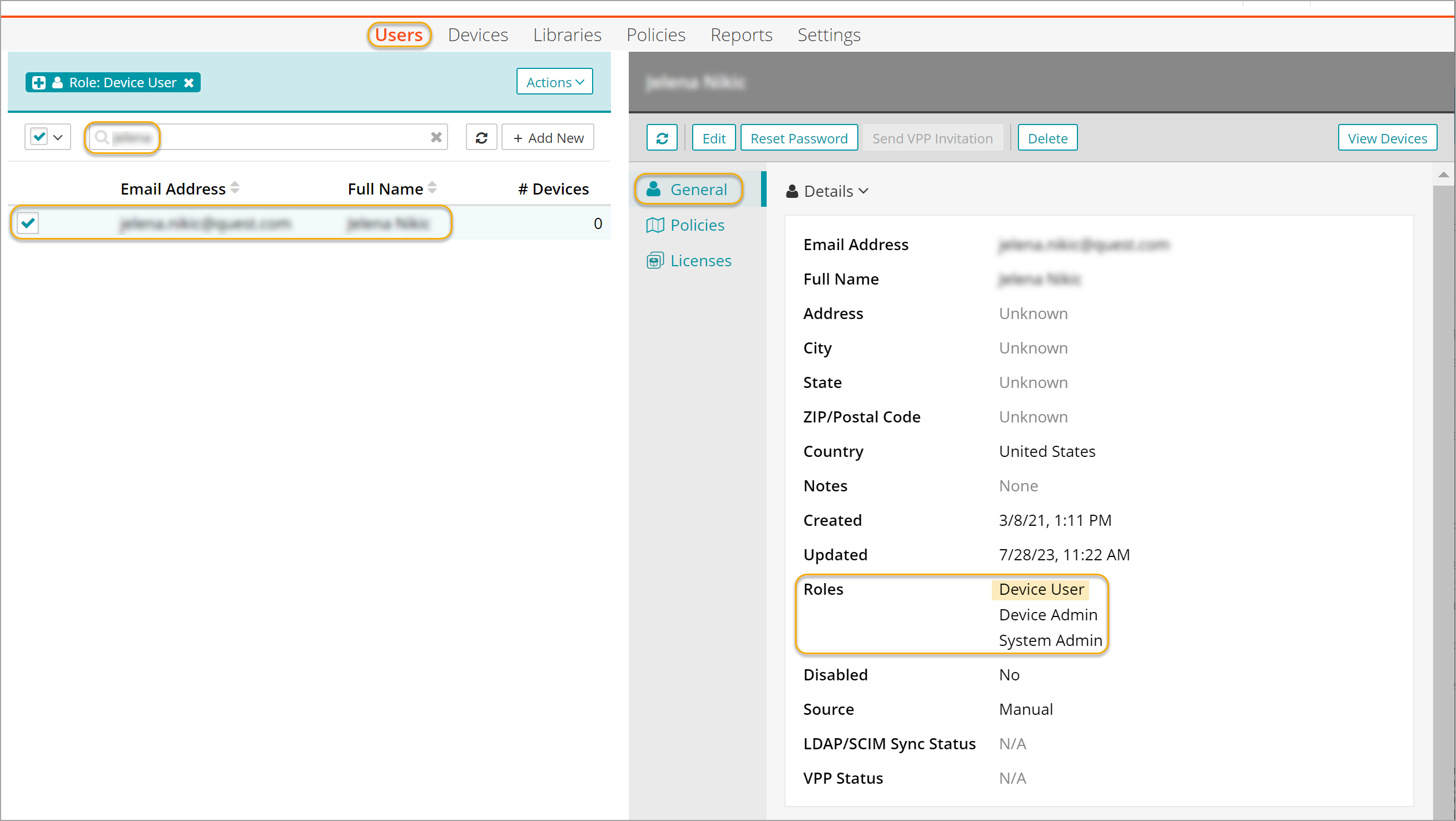Refresh the user list

pos(481,137)
